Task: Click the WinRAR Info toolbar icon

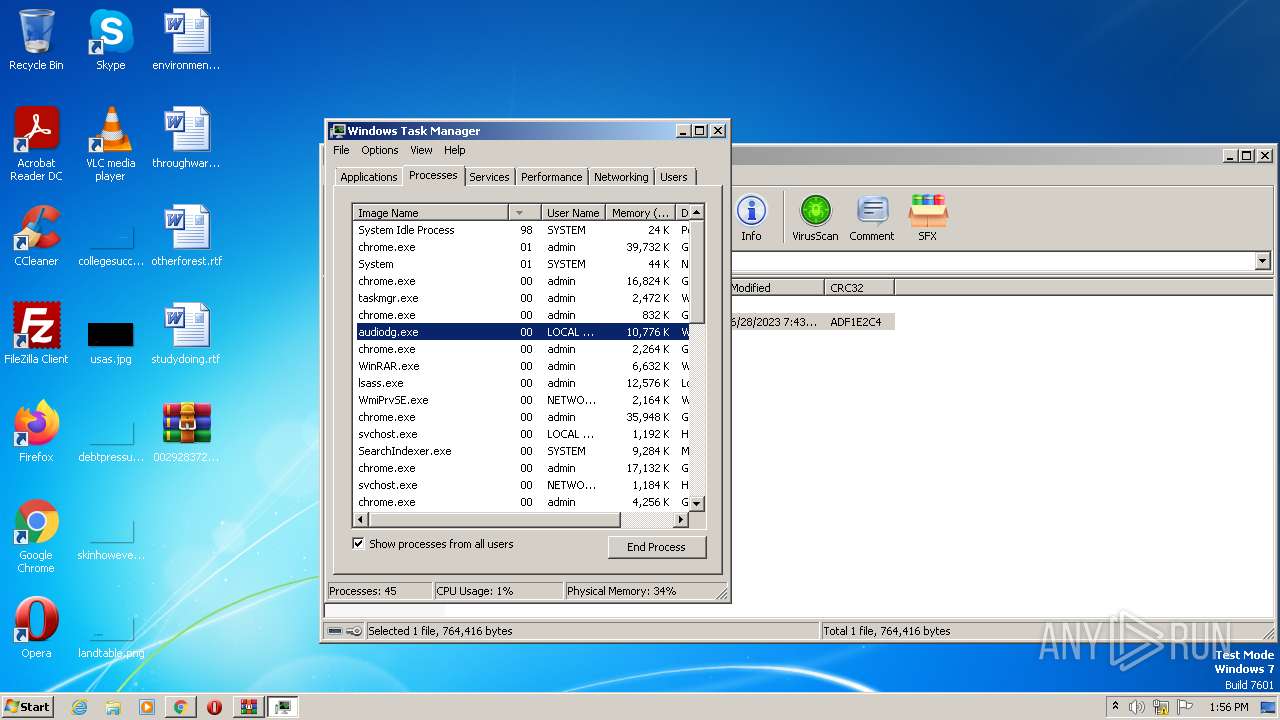Action: [x=751, y=218]
